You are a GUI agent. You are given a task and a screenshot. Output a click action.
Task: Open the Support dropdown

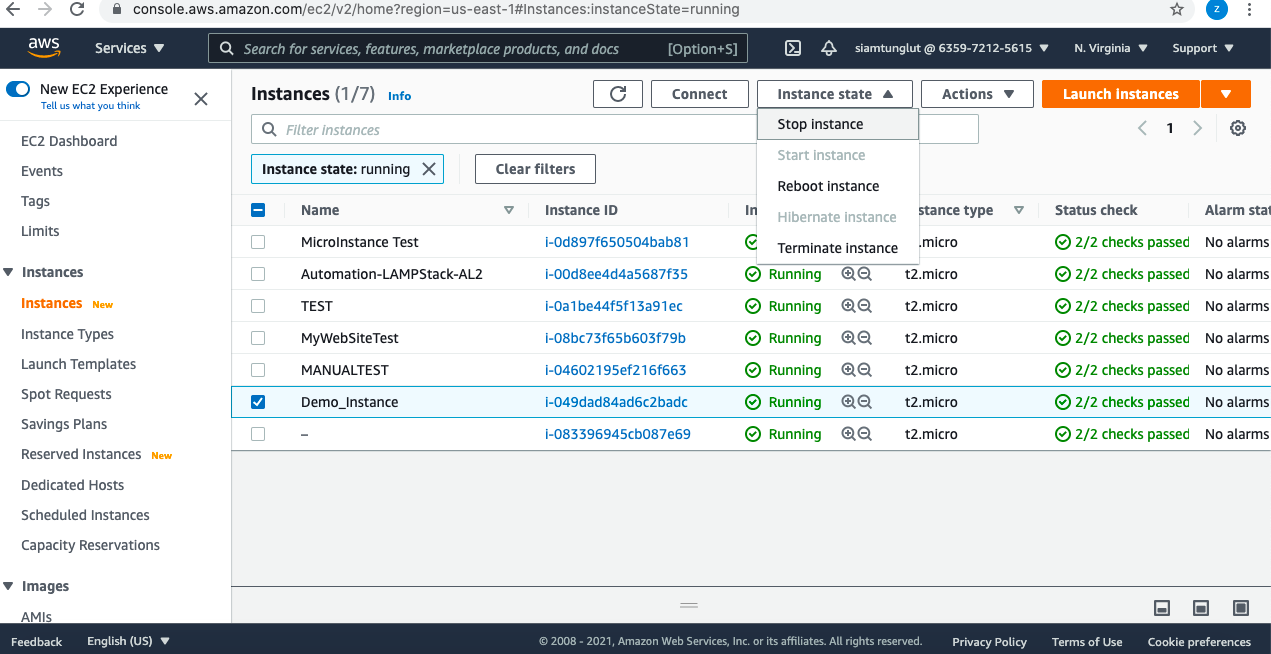pos(1203,48)
